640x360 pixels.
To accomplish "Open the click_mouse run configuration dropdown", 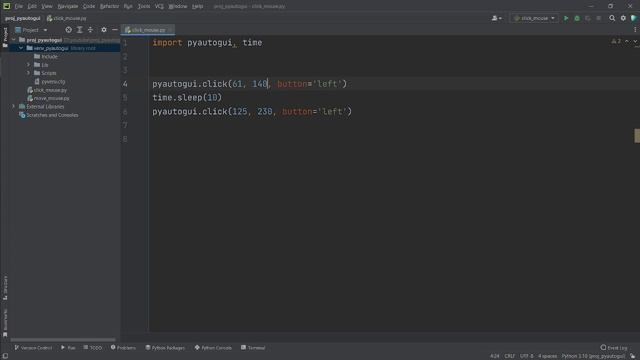I will point(534,18).
